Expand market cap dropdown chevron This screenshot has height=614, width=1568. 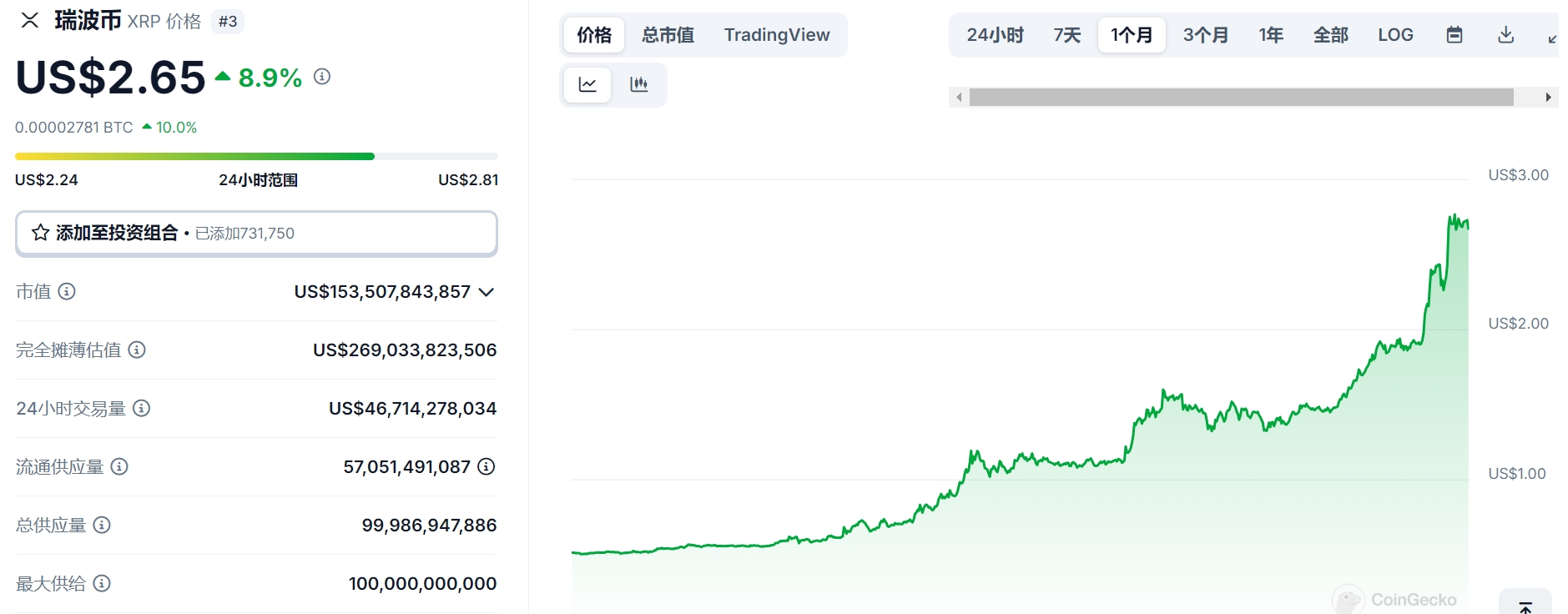coord(487,292)
